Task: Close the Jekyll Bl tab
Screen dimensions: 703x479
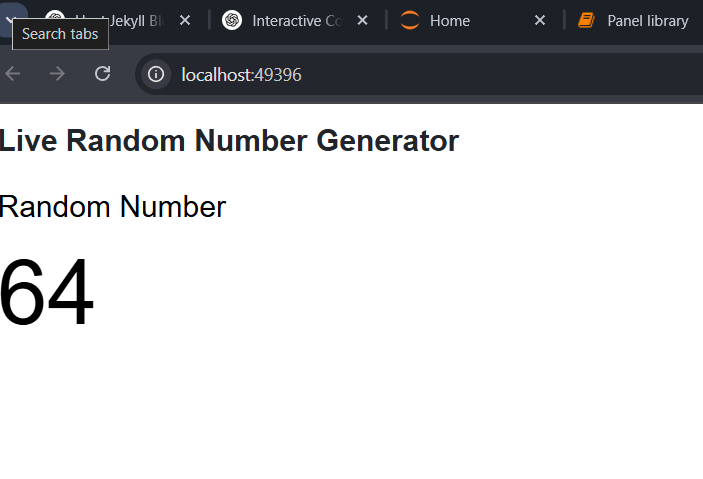Action: click(185, 20)
